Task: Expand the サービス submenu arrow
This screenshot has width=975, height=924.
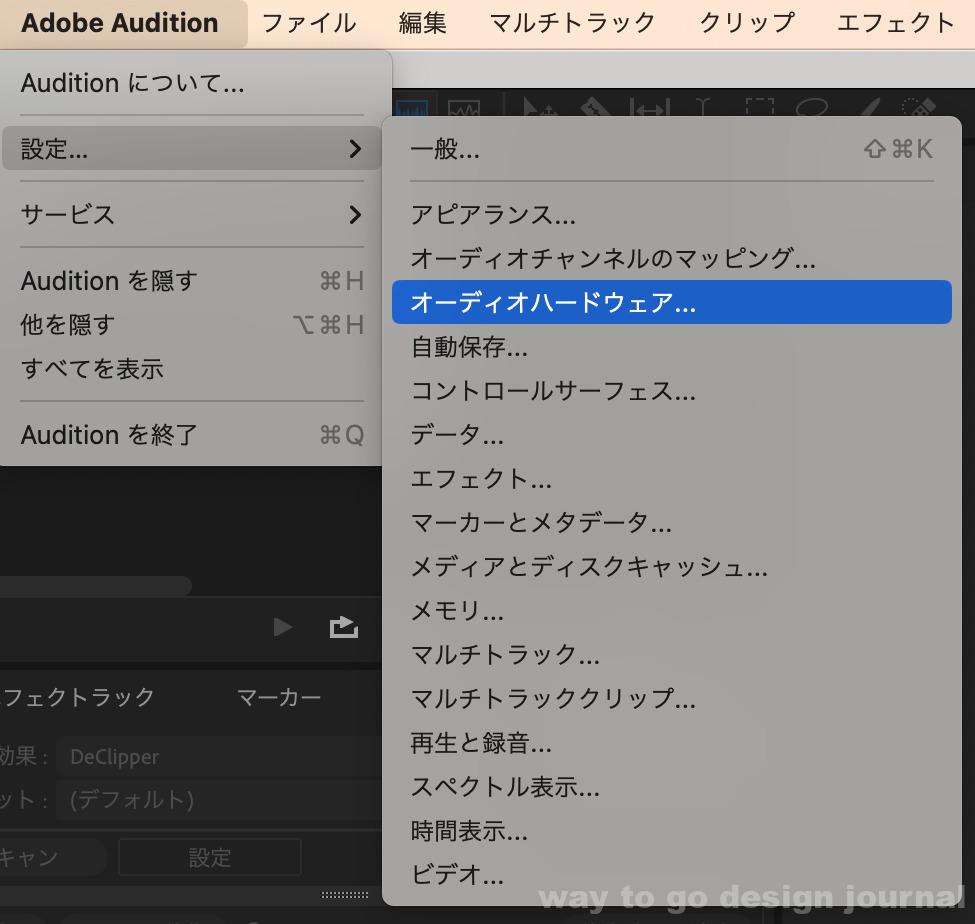Action: 355,215
